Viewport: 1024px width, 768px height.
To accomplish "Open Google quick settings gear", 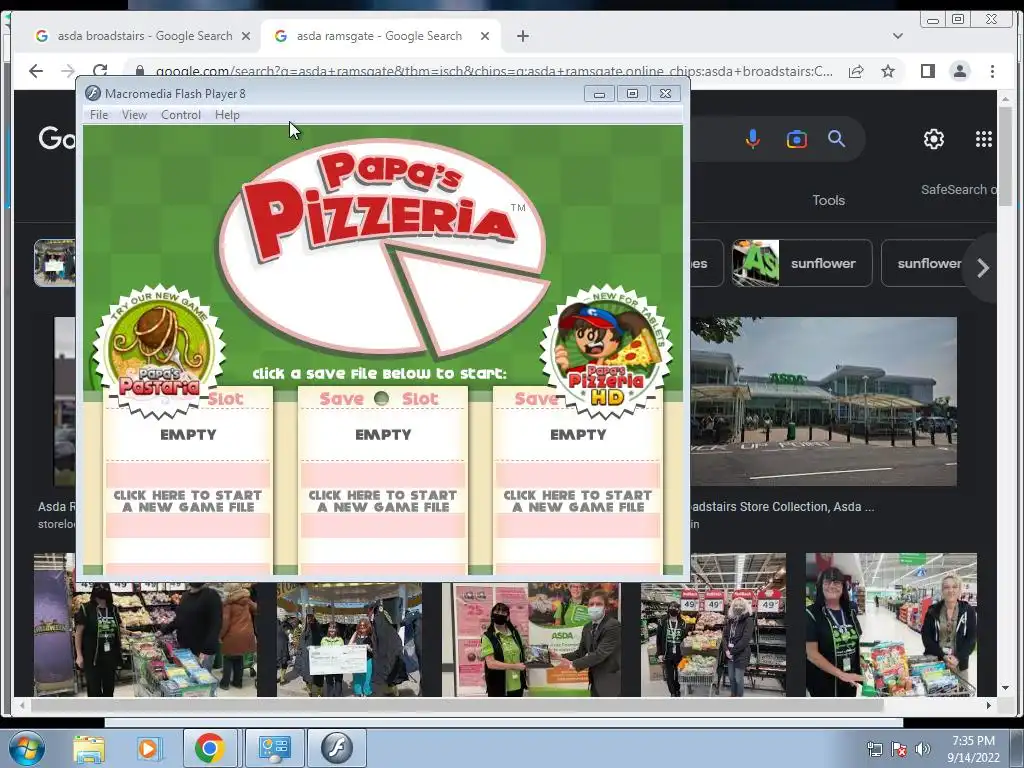I will point(934,139).
